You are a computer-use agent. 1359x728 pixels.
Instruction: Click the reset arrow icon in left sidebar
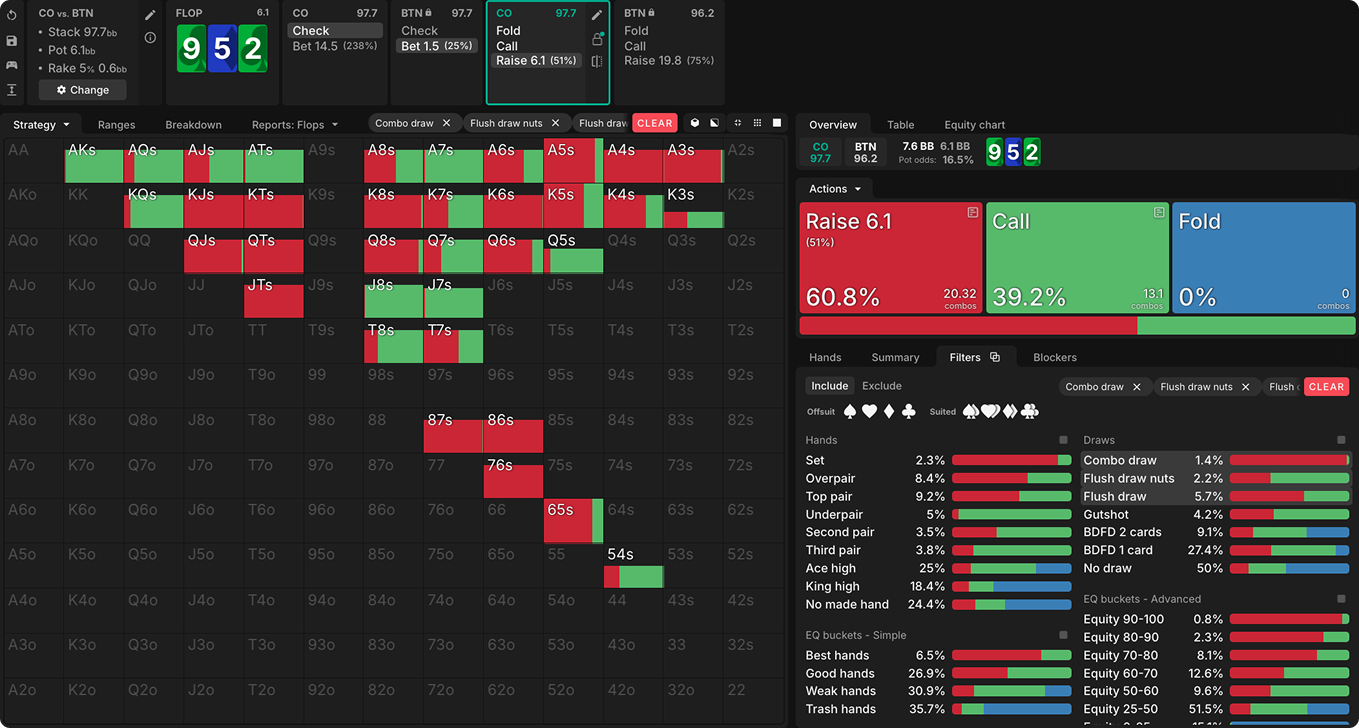pos(12,16)
